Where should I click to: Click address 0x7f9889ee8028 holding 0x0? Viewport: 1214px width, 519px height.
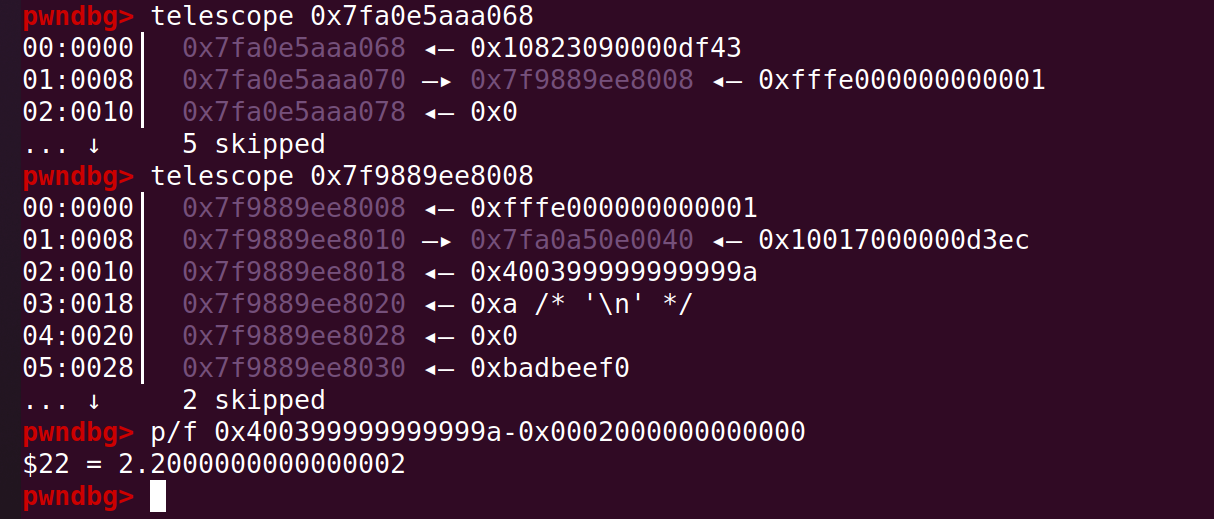(x=294, y=336)
